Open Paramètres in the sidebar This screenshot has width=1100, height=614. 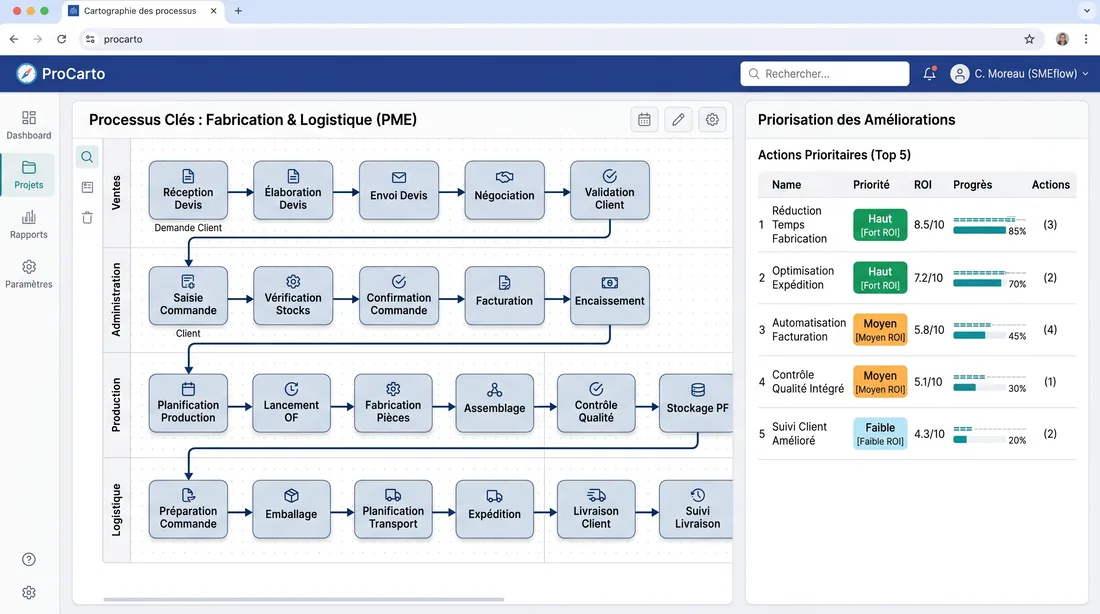[x=29, y=274]
